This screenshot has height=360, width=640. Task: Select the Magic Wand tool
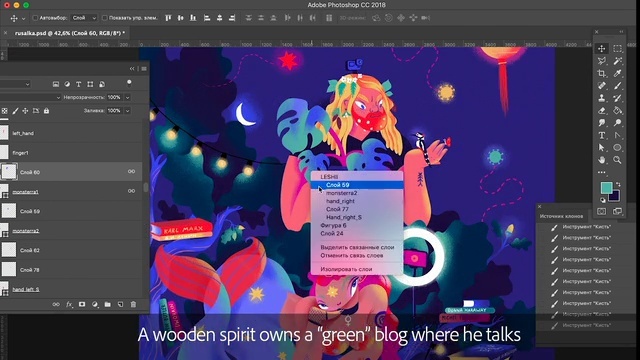[x=618, y=61]
